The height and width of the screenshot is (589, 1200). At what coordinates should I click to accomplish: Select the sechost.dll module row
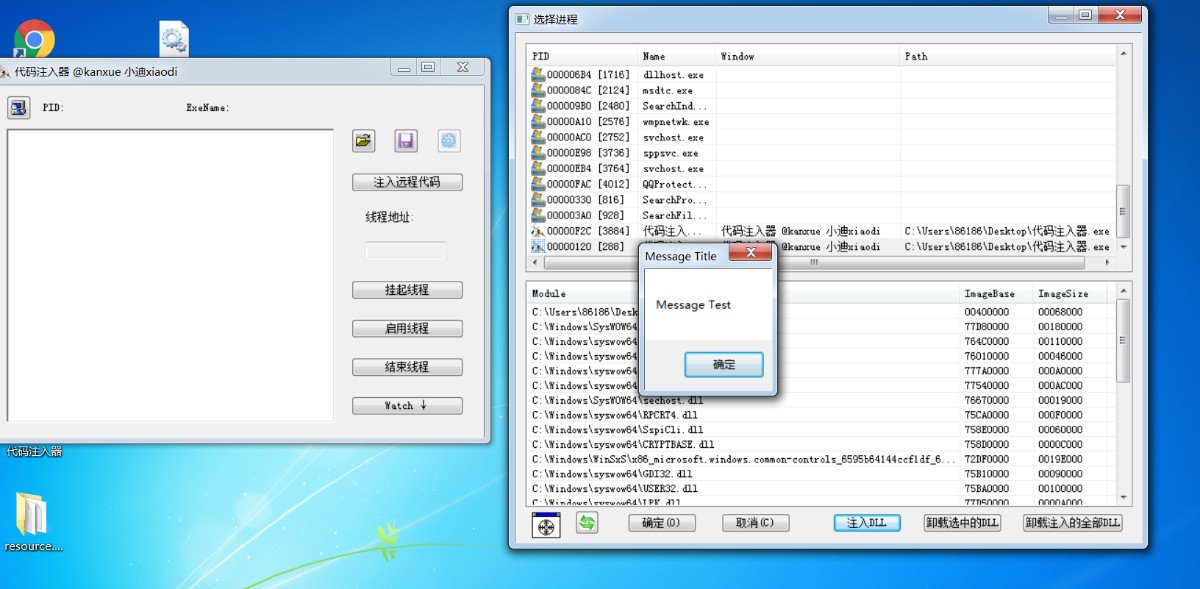point(821,400)
